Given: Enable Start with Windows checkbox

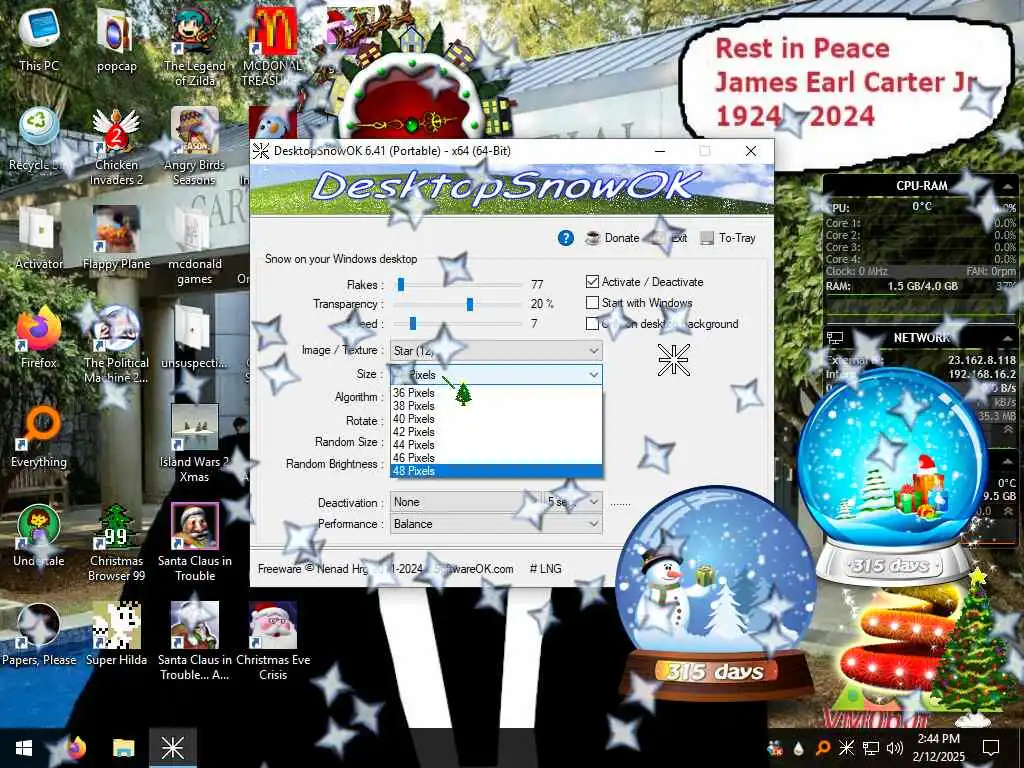Looking at the screenshot, I should coord(592,303).
